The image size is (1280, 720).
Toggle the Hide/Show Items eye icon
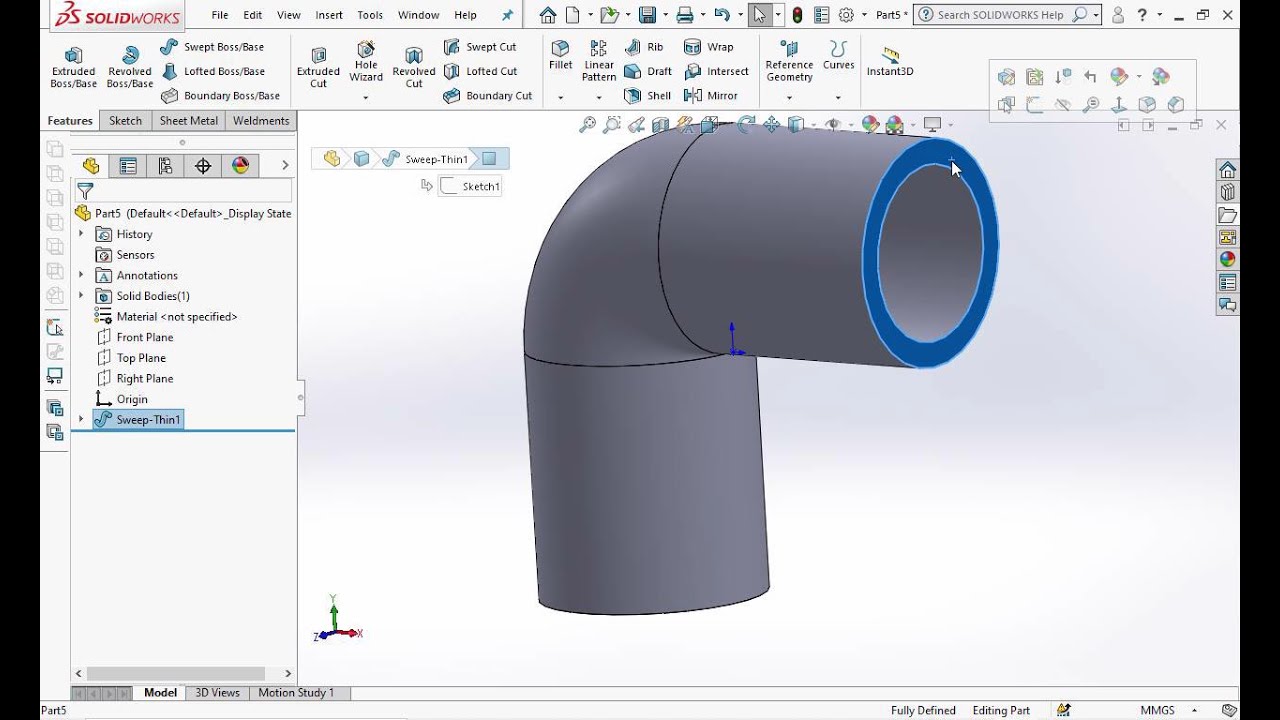click(x=832, y=125)
